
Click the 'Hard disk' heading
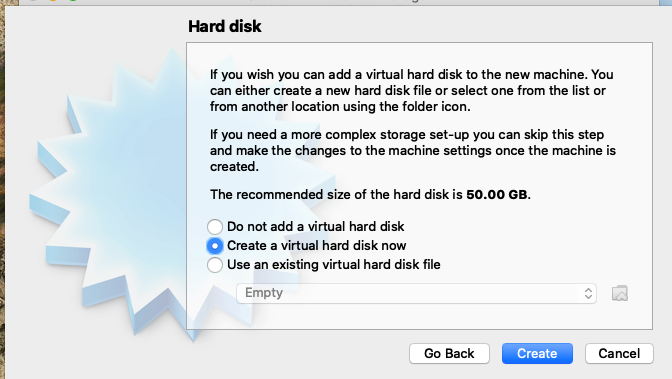(225, 26)
